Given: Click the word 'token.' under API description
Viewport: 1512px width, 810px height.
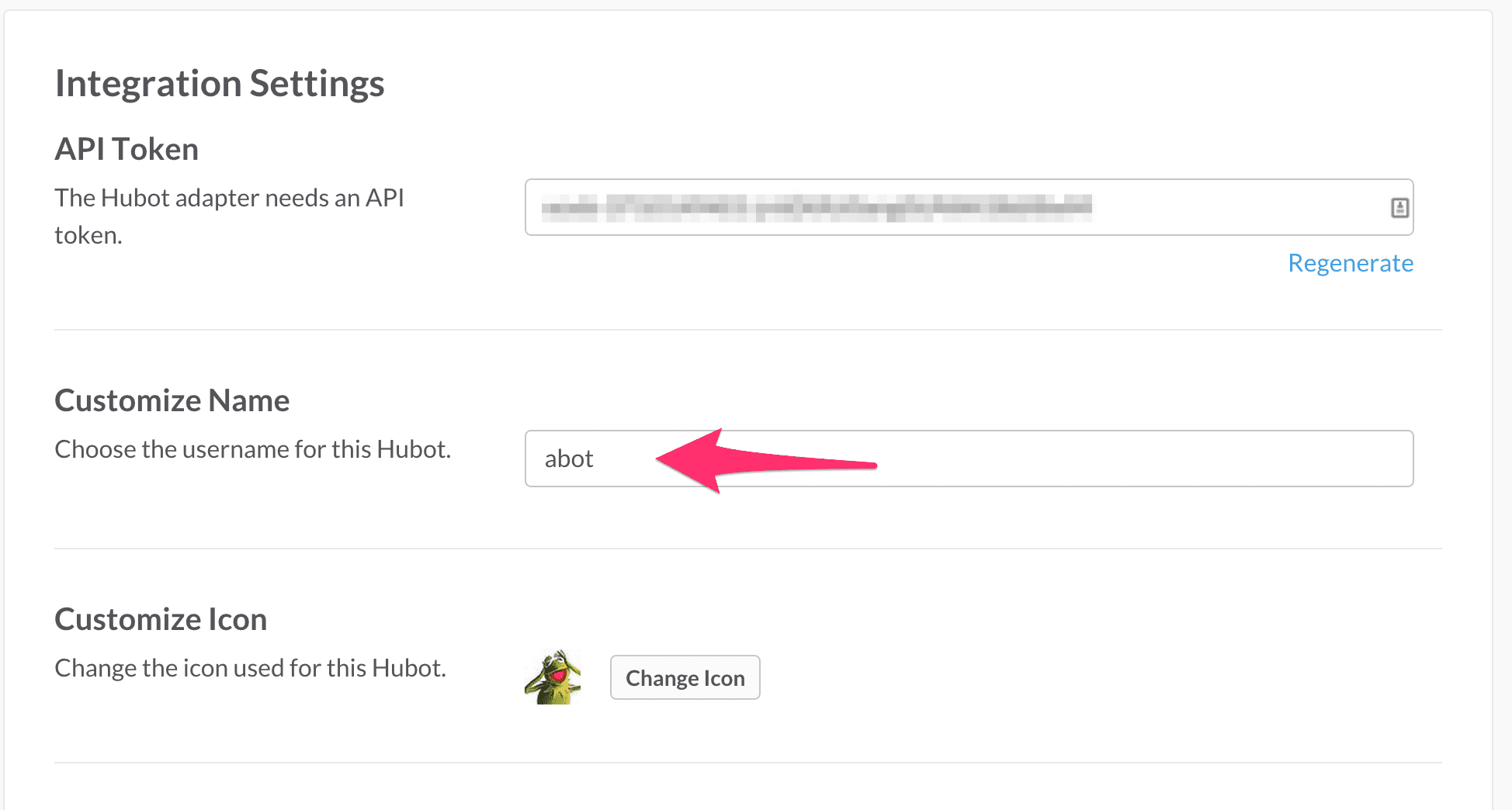Looking at the screenshot, I should click(x=88, y=235).
